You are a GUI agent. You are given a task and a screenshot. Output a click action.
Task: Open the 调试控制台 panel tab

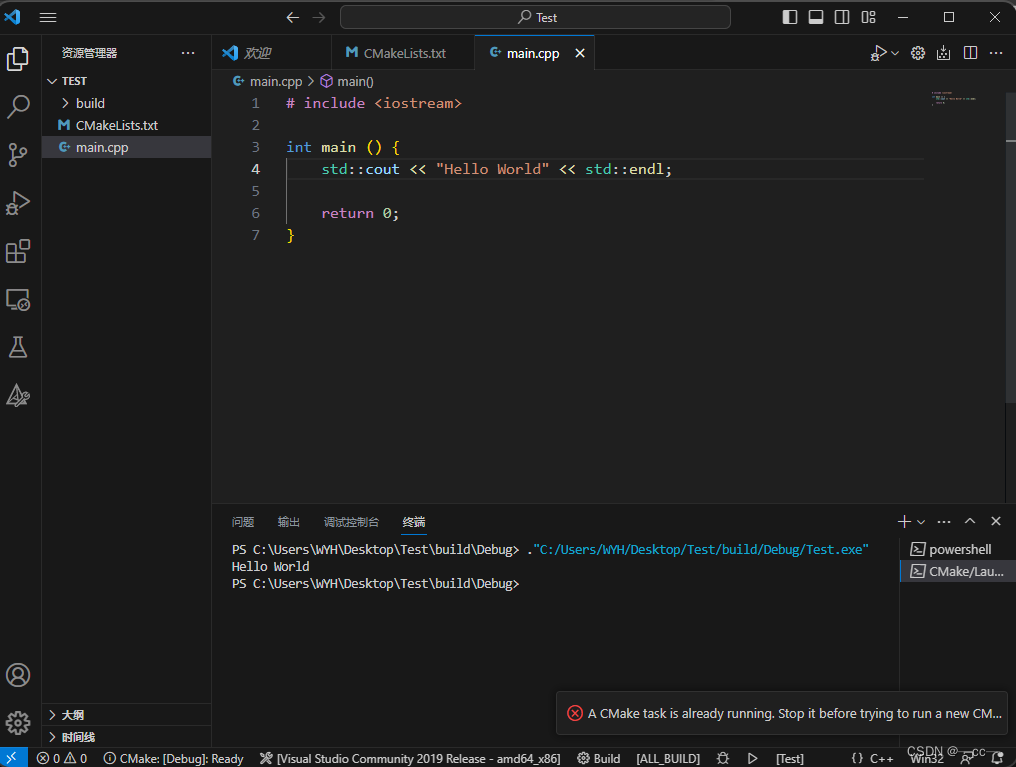tap(352, 521)
